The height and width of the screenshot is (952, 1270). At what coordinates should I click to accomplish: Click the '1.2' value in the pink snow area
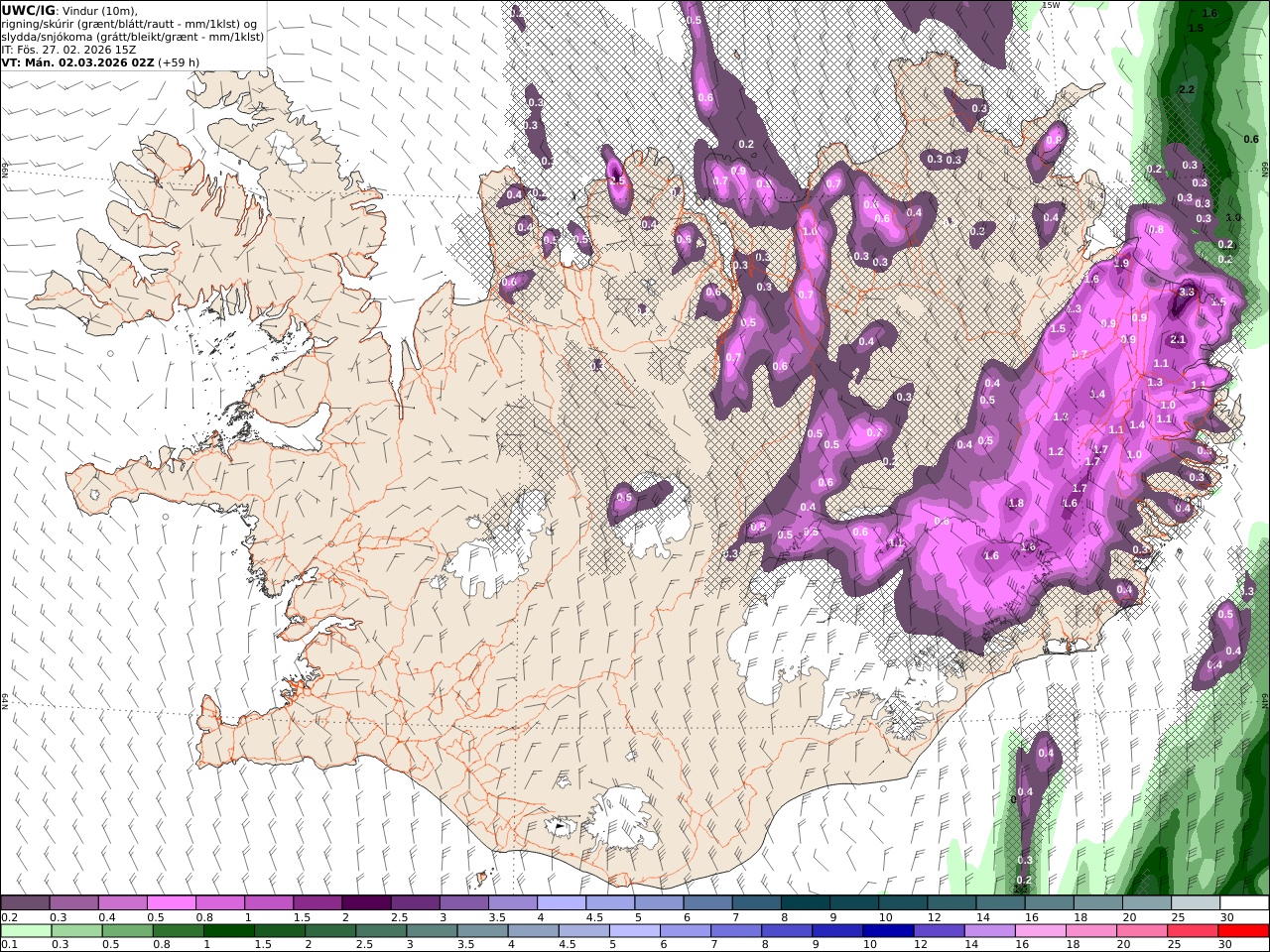(x=1056, y=451)
